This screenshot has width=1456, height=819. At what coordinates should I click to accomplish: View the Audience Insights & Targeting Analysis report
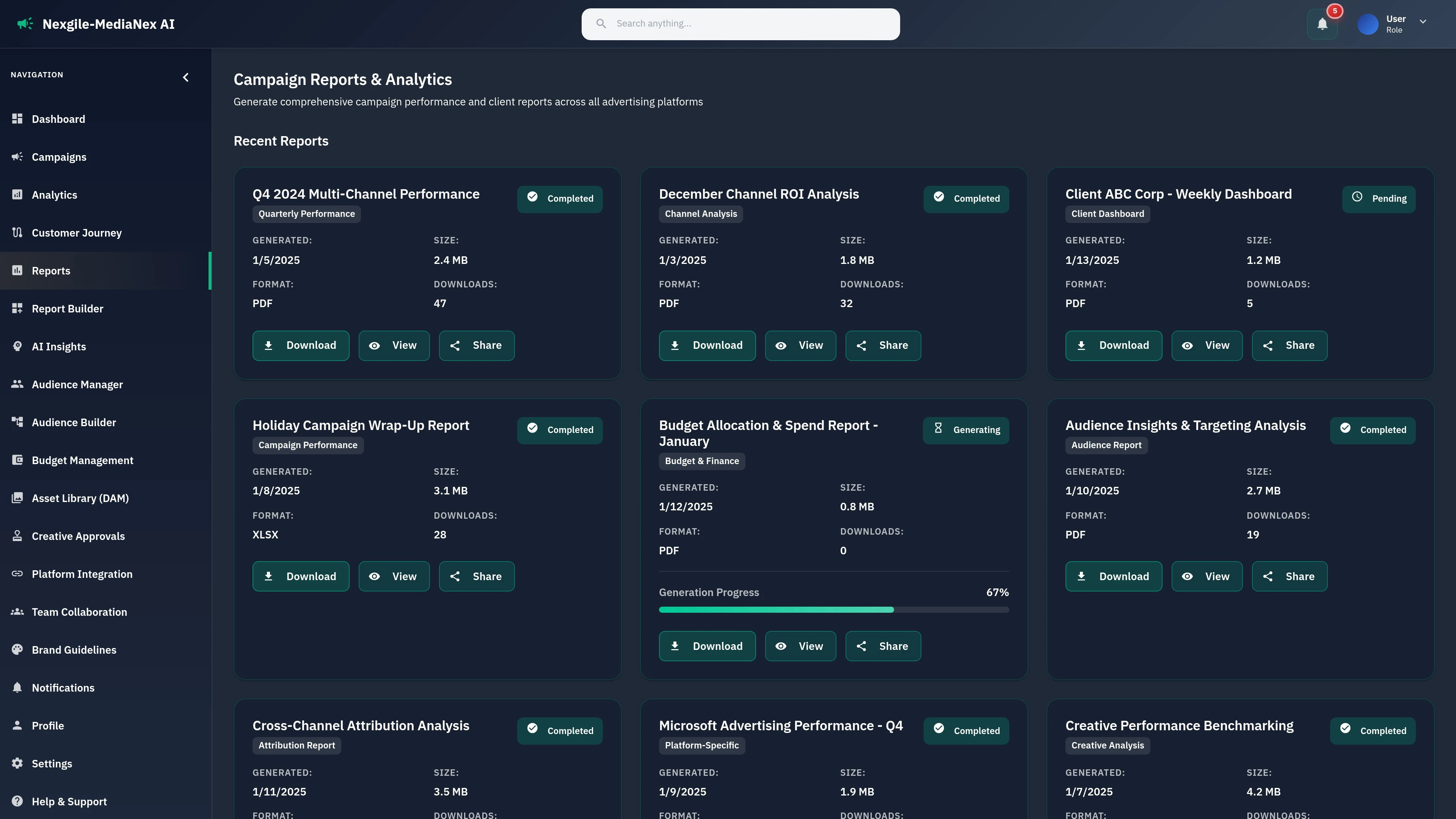pyautogui.click(x=1207, y=576)
